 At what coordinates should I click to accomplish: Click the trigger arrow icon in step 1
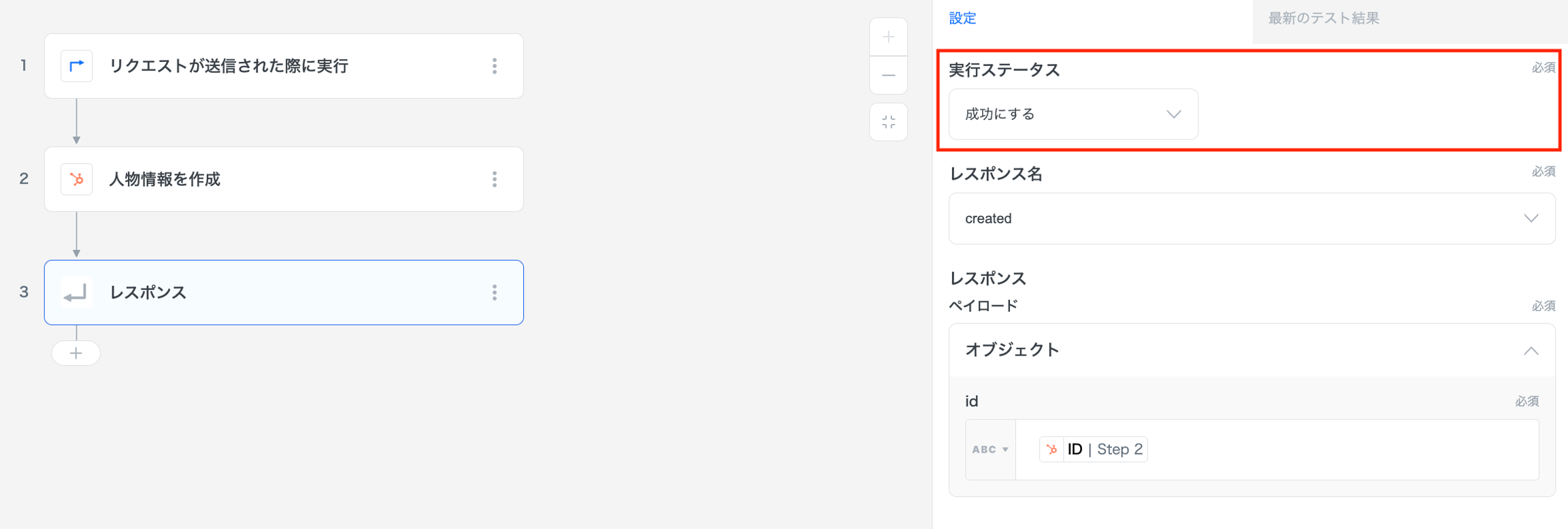(x=76, y=66)
